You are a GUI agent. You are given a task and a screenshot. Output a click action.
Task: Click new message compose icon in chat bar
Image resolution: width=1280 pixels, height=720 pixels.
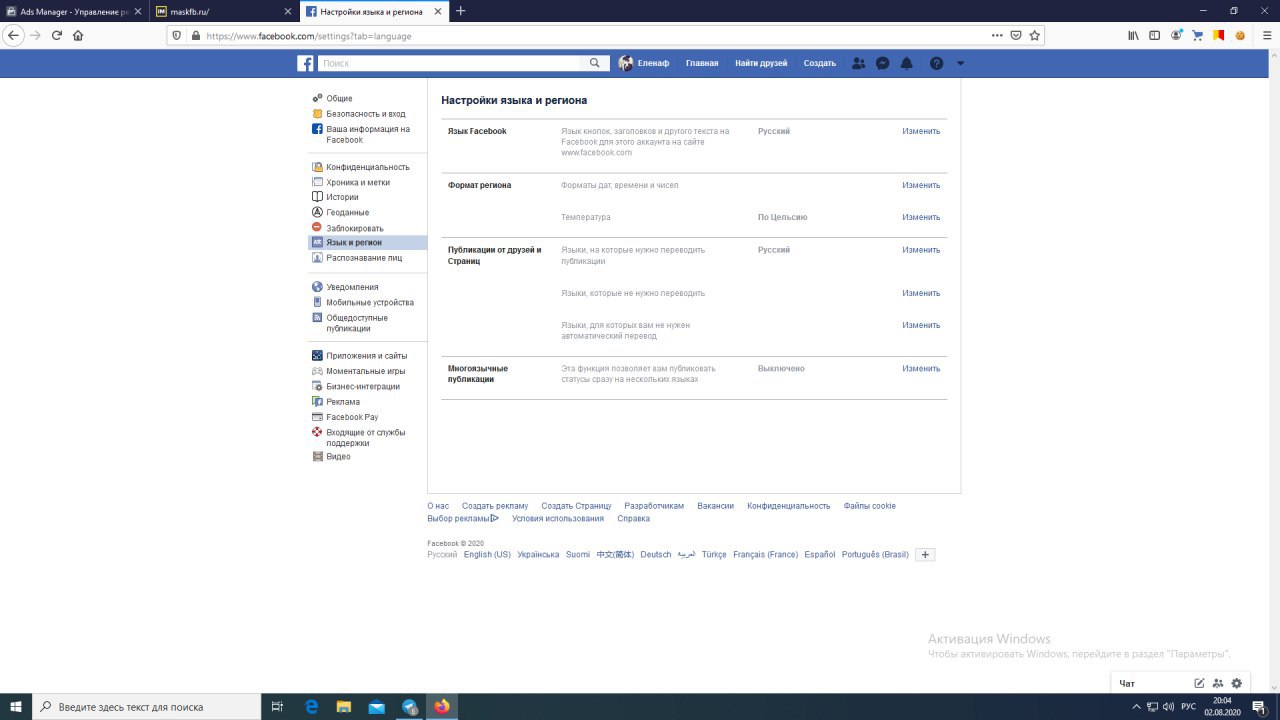(1199, 683)
